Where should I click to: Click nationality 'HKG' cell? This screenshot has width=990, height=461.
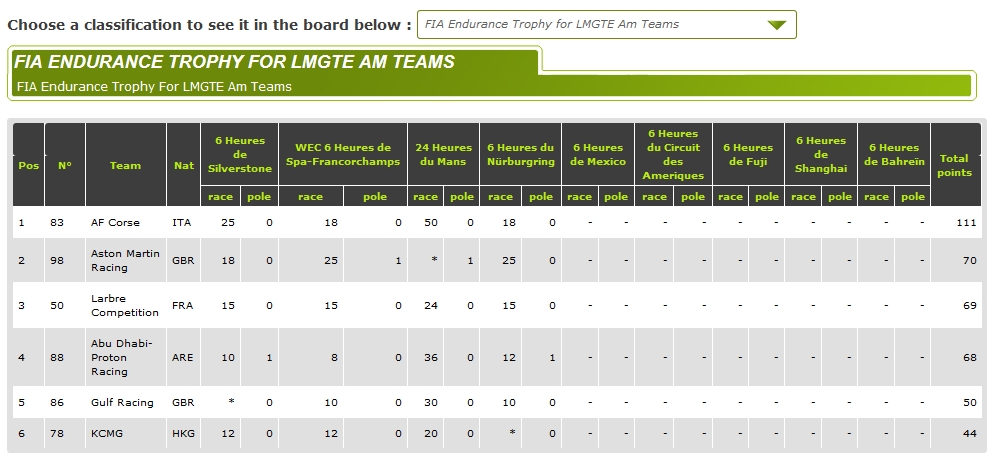(x=183, y=433)
